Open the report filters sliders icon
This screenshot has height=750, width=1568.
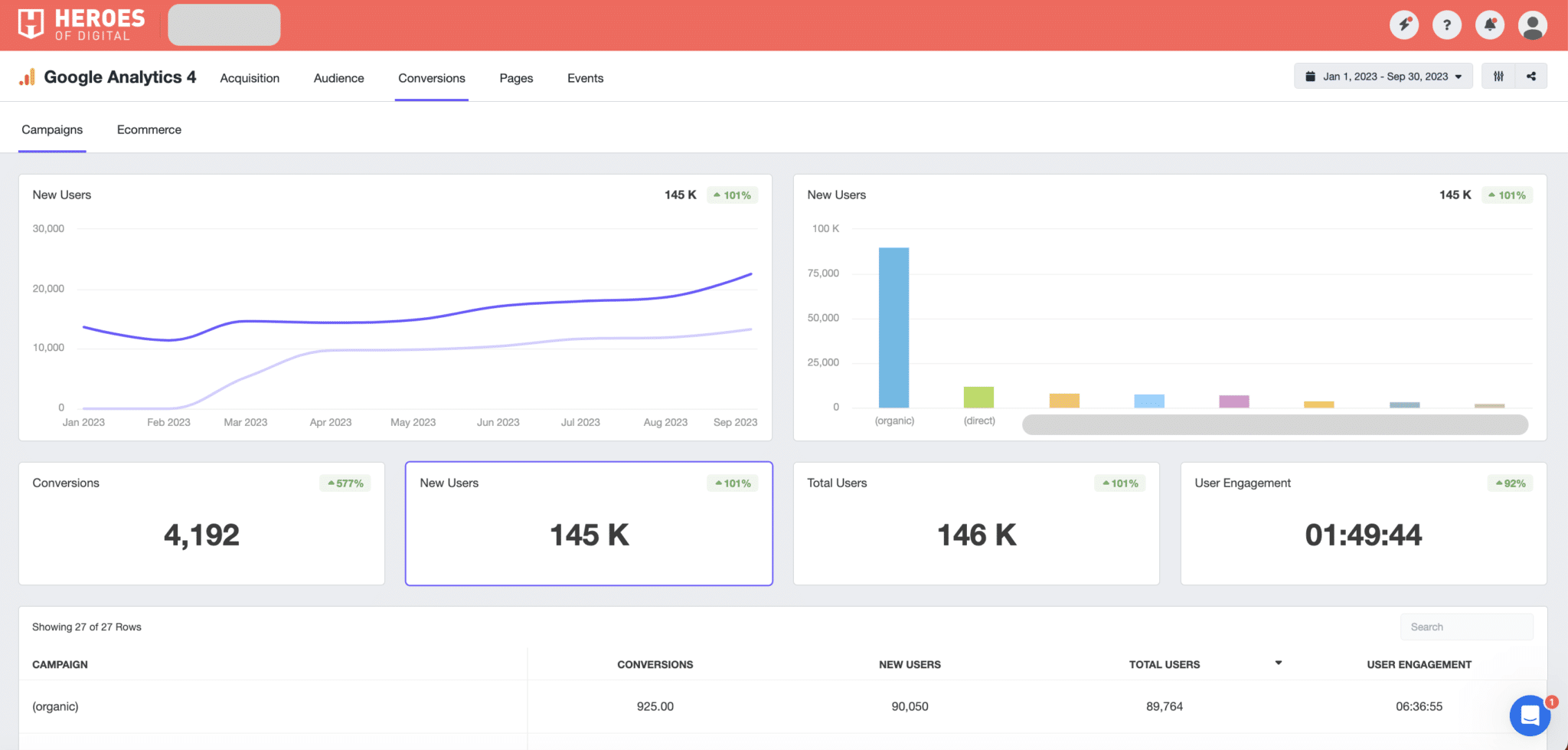(1498, 76)
